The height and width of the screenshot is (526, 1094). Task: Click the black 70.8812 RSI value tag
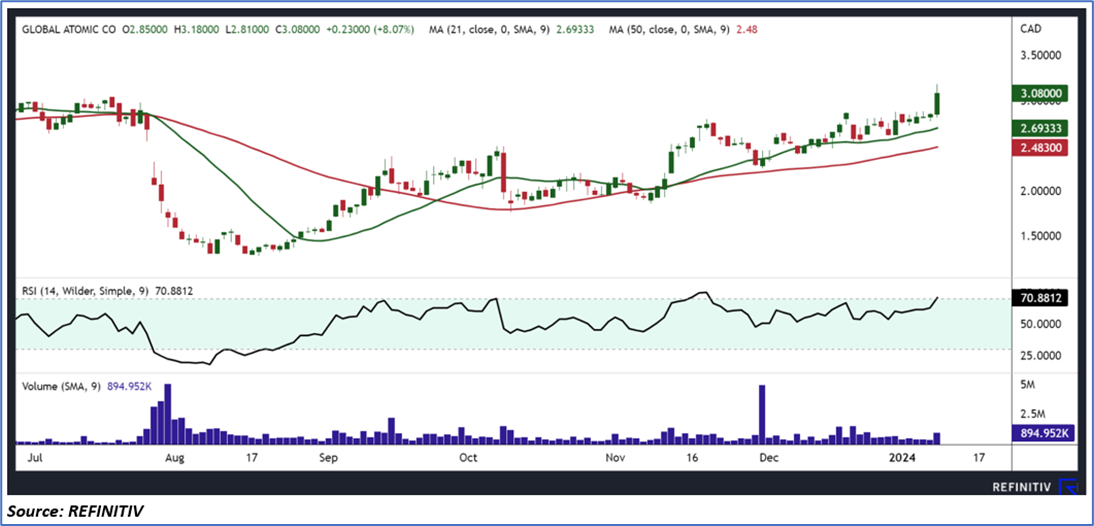(x=1041, y=298)
